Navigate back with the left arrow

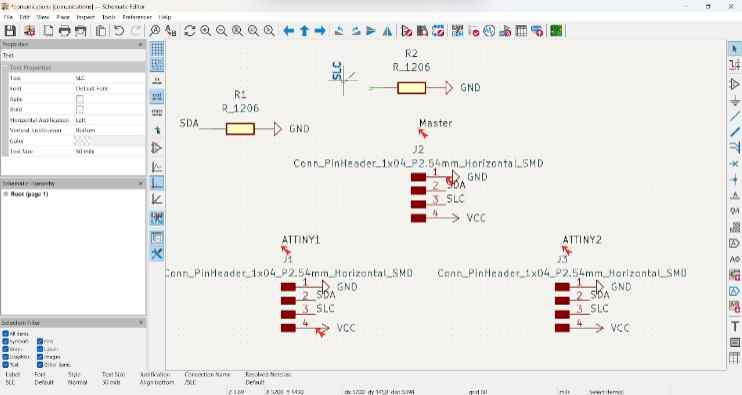click(289, 31)
